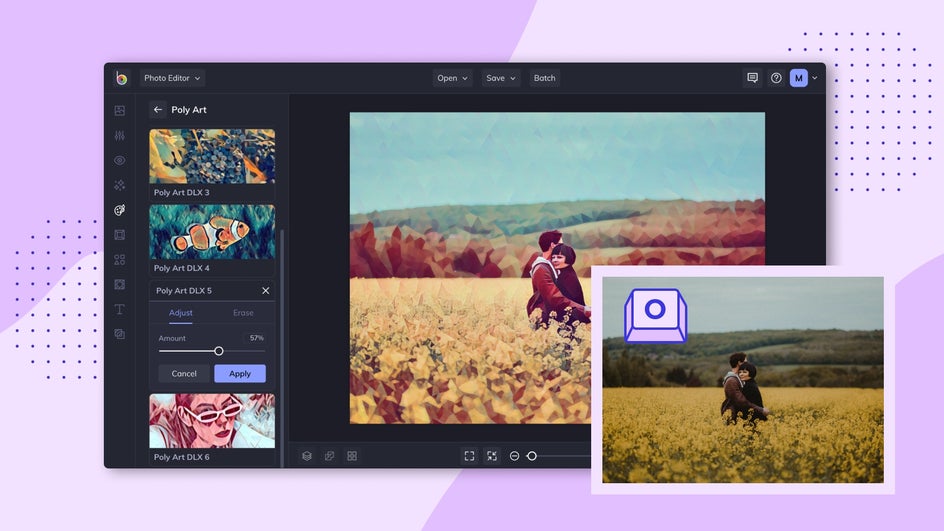944x531 pixels.
Task: Click the grid view icon in bottom toolbar
Action: pyautogui.click(x=352, y=456)
